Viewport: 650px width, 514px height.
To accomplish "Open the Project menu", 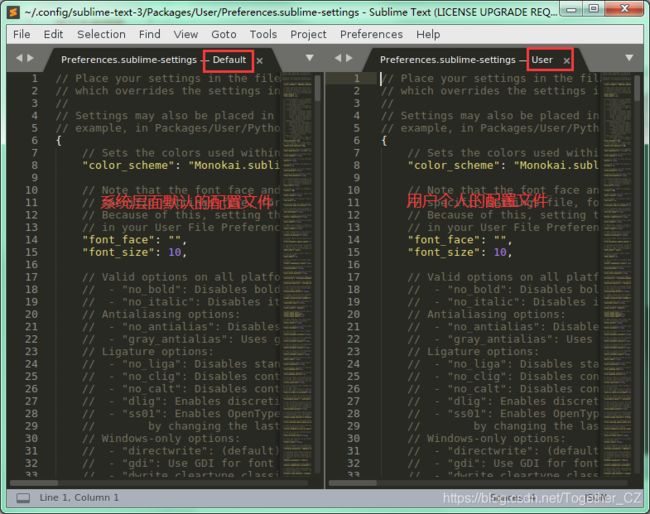I will point(308,34).
